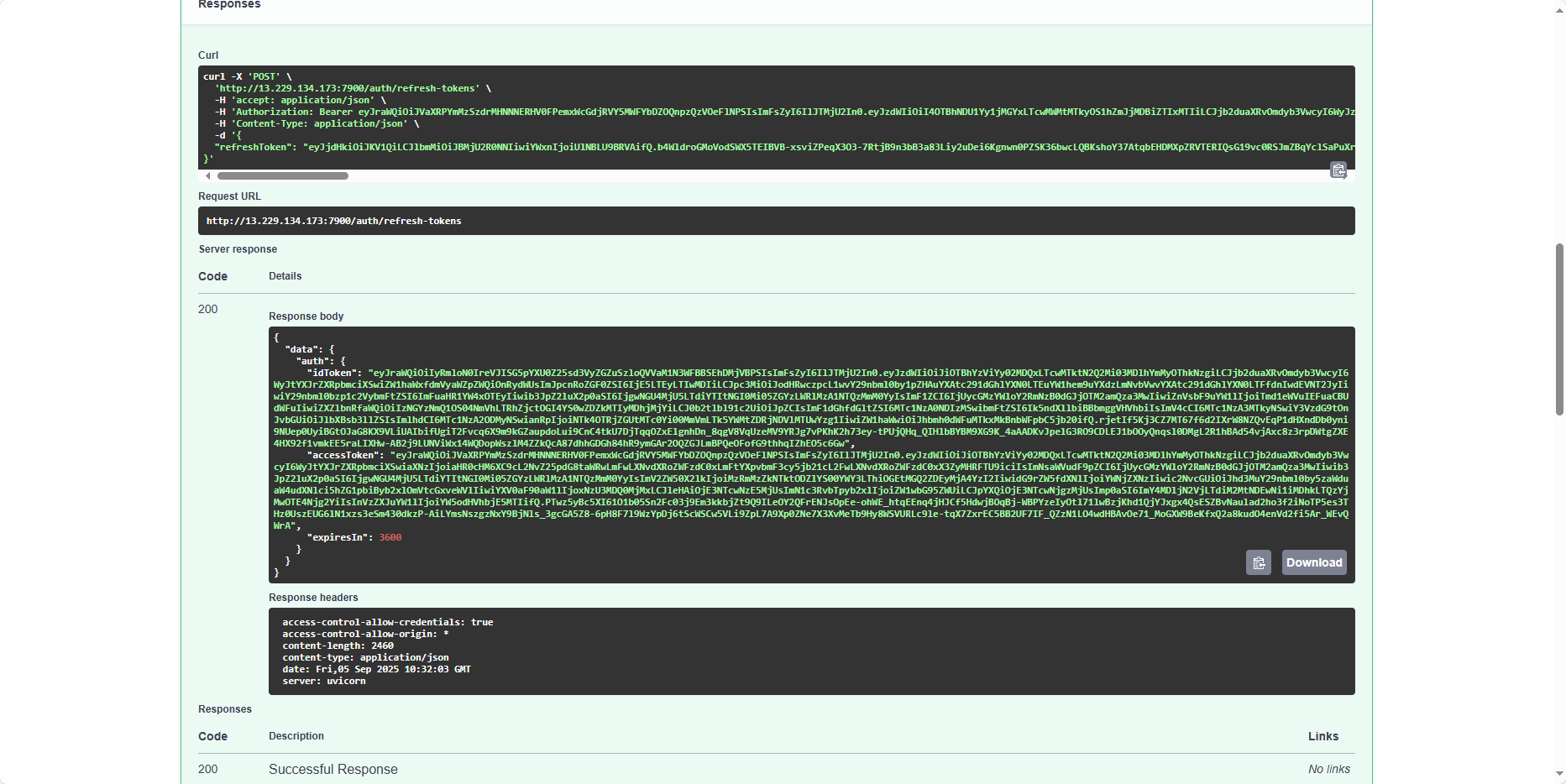
Task: Click the page's vertical scrollbar thumb
Action: pos(1559,327)
